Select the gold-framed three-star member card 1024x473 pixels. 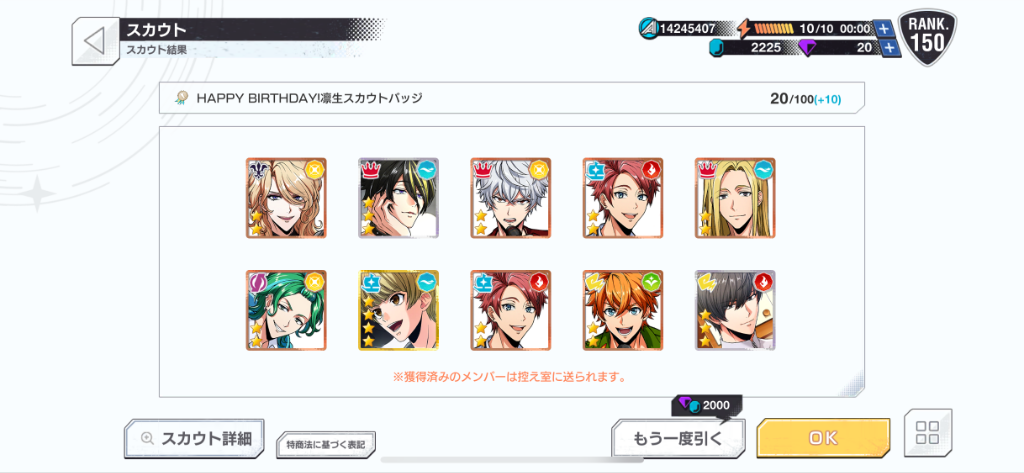[x=398, y=310]
